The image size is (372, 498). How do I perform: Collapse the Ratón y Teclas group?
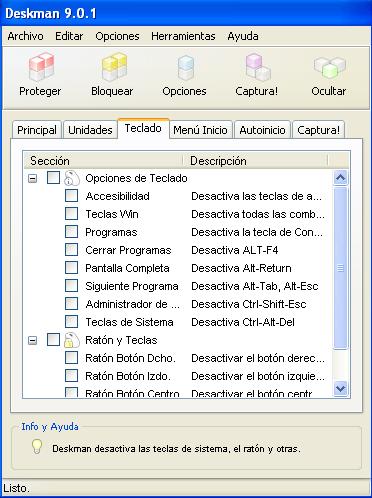tap(32, 340)
